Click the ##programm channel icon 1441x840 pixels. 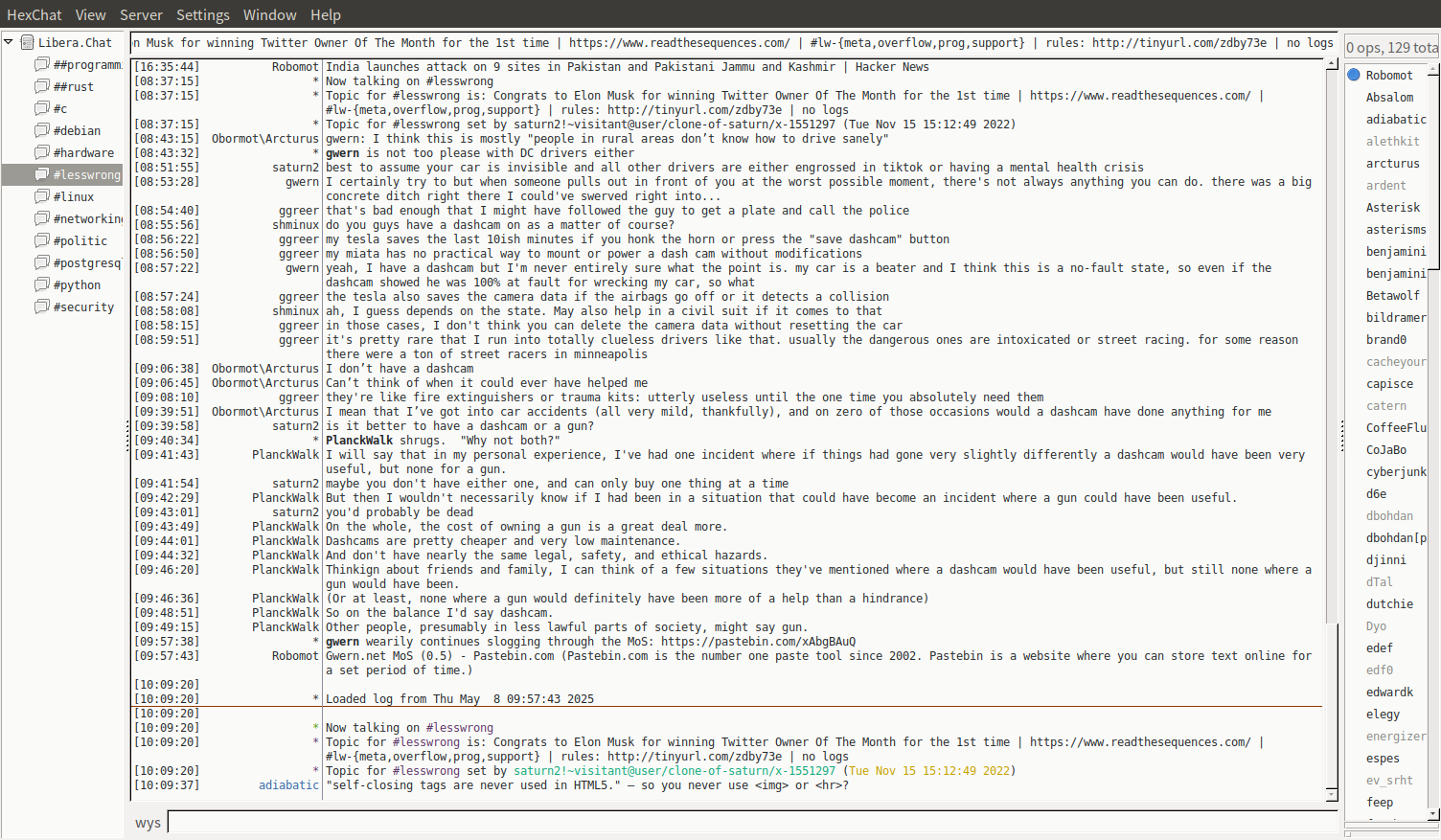(42, 64)
